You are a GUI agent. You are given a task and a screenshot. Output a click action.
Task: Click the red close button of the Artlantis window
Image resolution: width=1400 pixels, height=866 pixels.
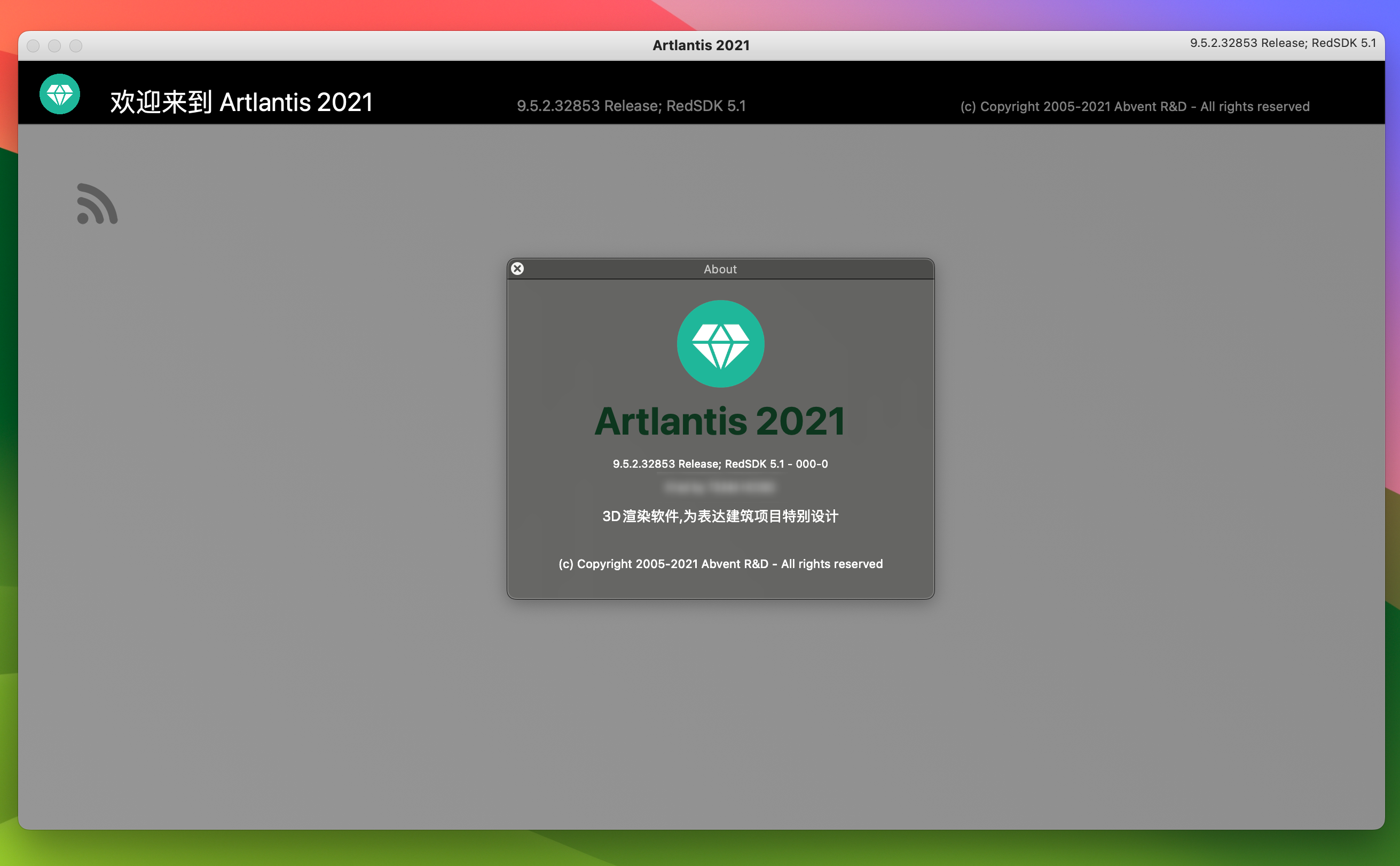pyautogui.click(x=33, y=46)
